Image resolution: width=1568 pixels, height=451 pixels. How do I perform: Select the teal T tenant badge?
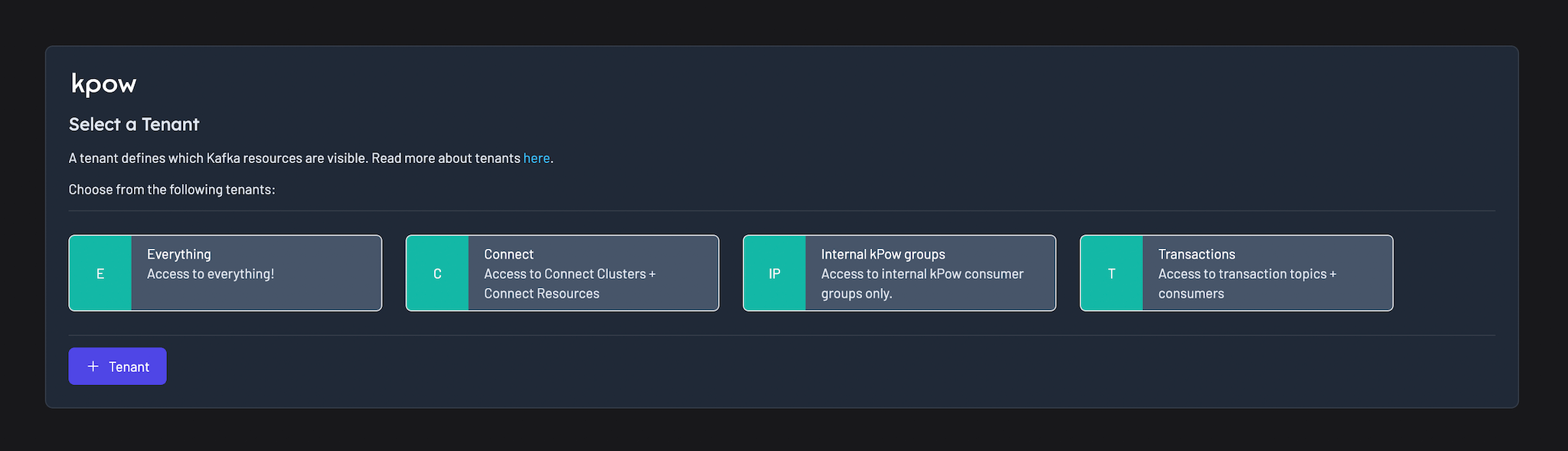(x=1112, y=273)
